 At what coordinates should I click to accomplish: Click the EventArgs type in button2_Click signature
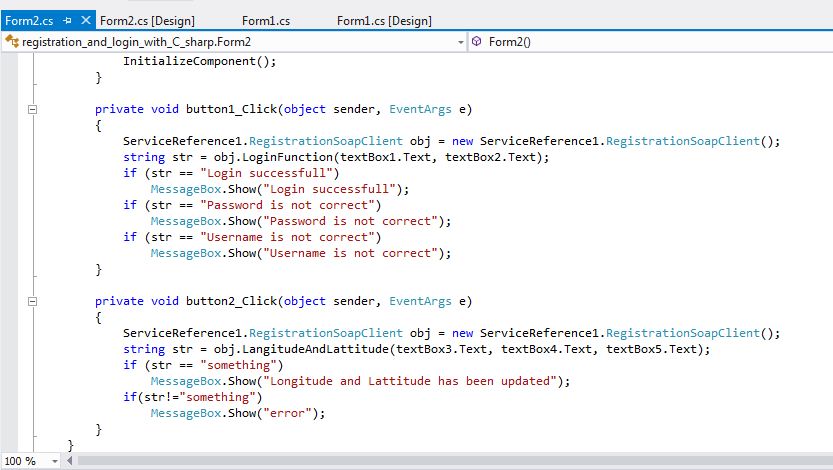point(420,302)
